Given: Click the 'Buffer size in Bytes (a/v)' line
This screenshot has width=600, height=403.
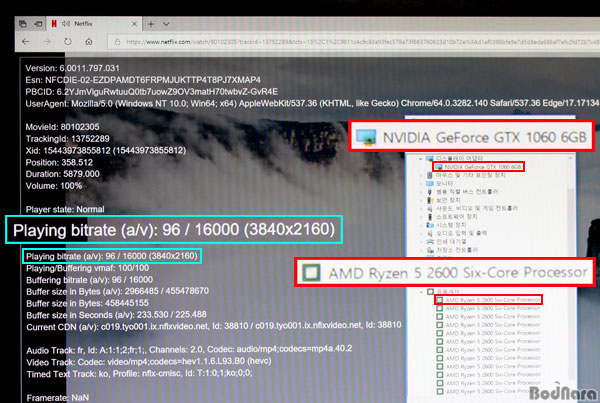Looking at the screenshot, I should coord(117,291).
